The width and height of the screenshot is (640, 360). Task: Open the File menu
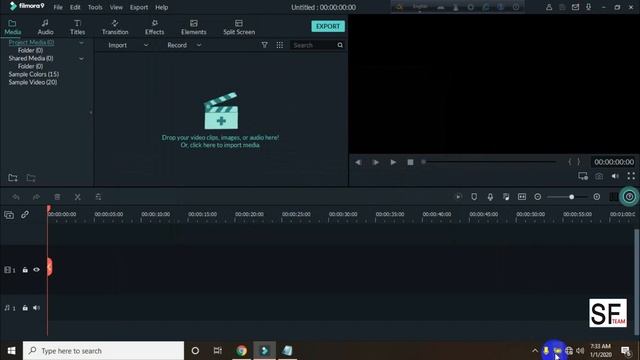(x=58, y=7)
